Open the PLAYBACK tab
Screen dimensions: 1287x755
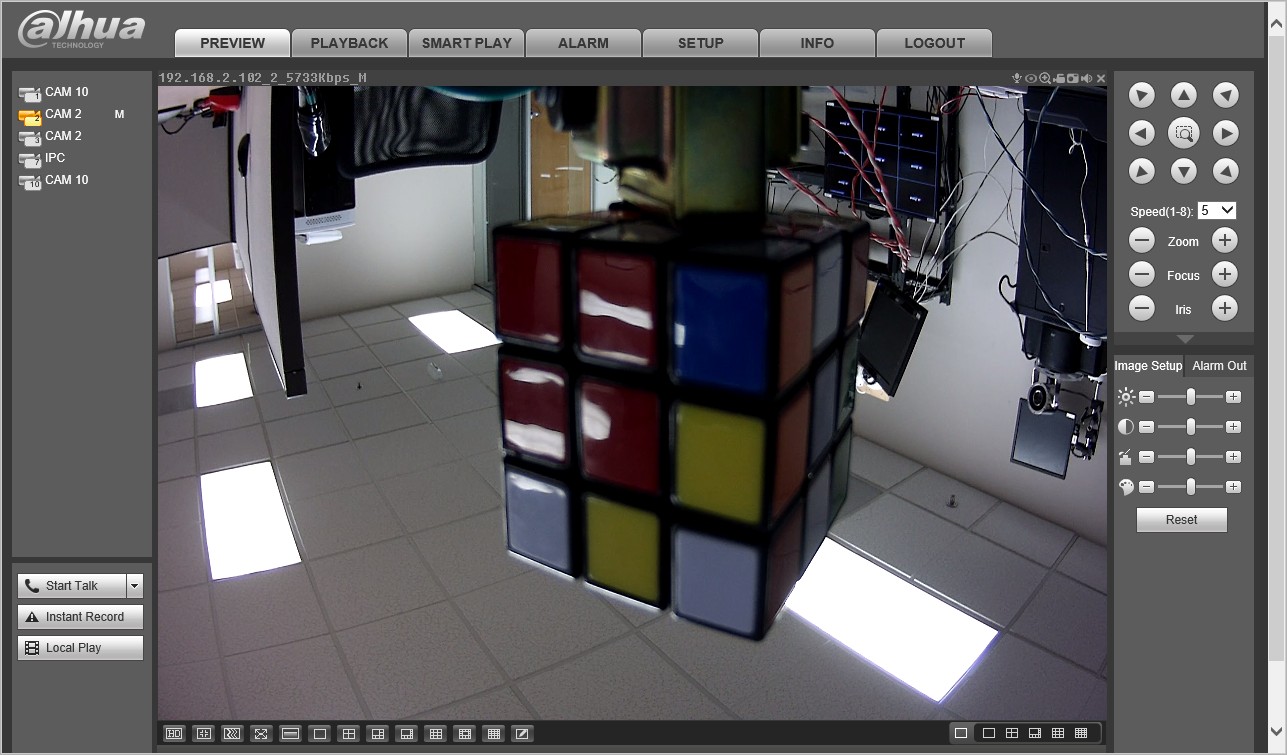[349, 43]
